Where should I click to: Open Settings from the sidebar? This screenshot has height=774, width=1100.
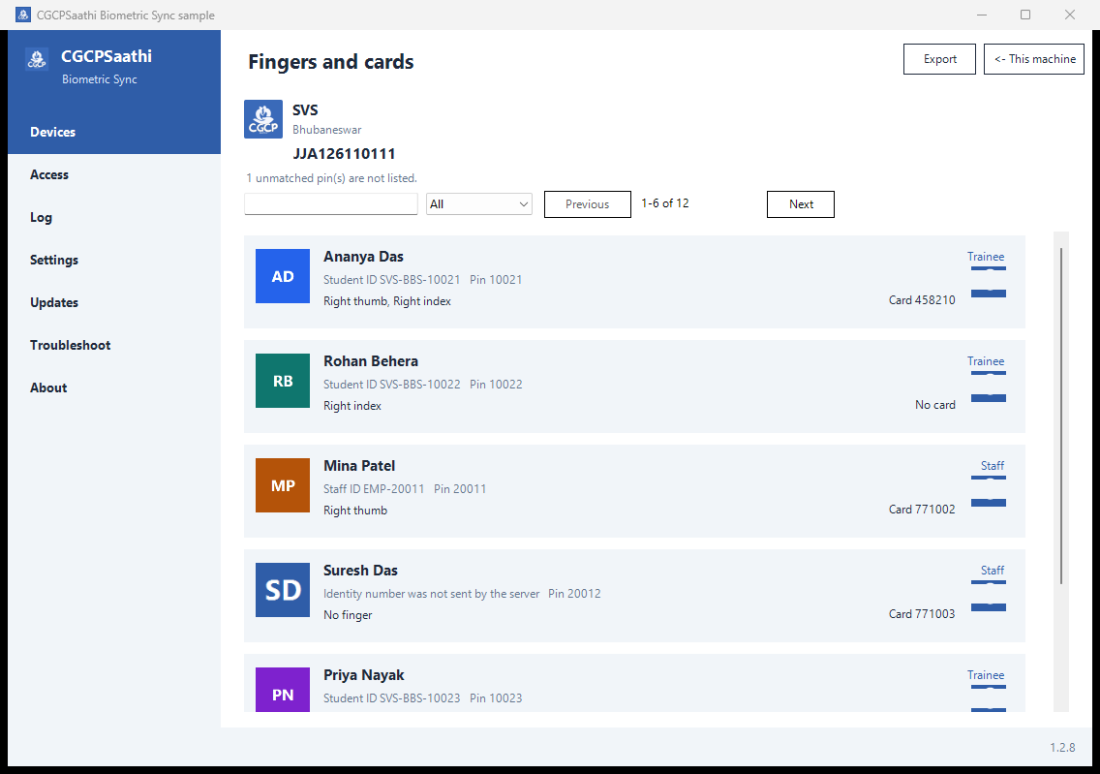click(x=114, y=260)
